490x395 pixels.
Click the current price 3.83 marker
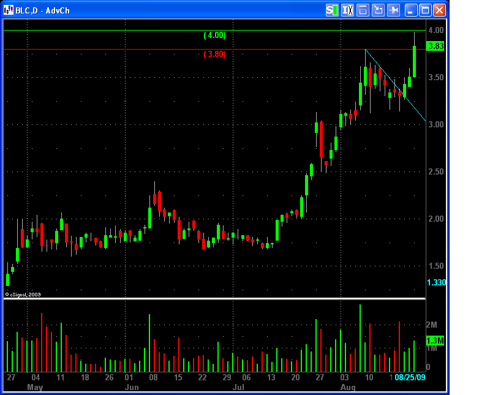pos(436,46)
